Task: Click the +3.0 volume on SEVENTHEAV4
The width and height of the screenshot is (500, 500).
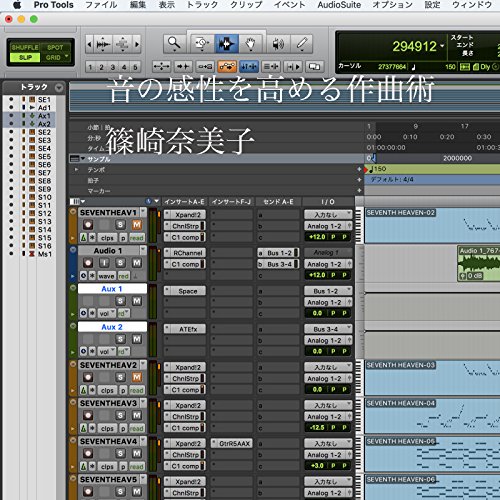Action: tap(317, 466)
